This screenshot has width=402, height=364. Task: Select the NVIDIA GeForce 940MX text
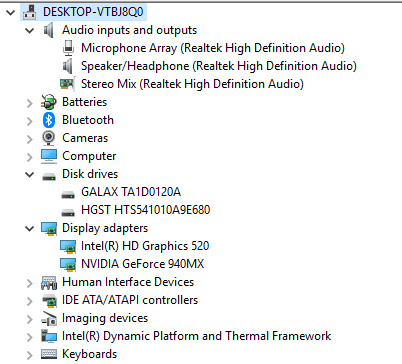142,264
